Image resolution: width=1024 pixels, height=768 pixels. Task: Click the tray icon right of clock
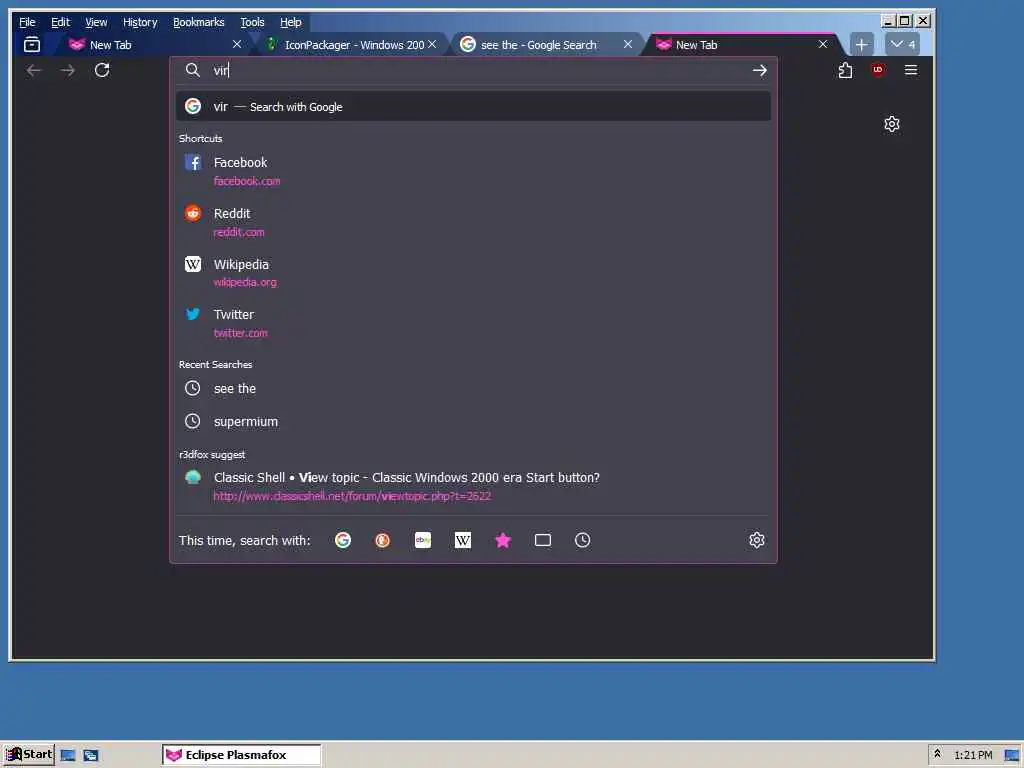(1012, 756)
